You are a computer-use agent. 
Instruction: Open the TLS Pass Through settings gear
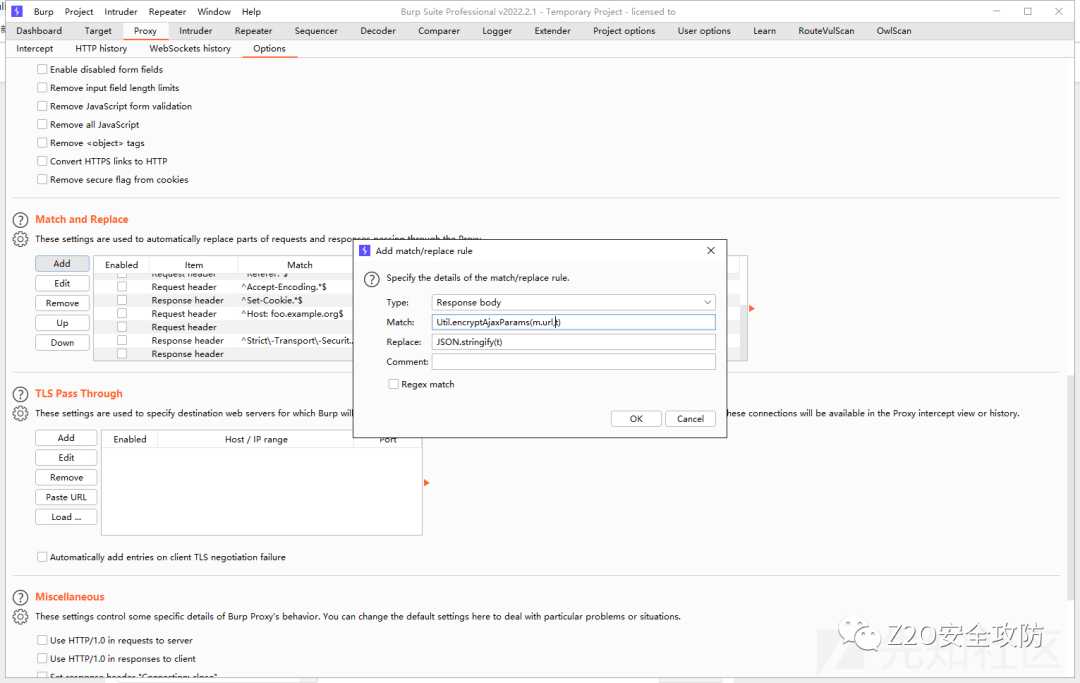click(x=21, y=413)
